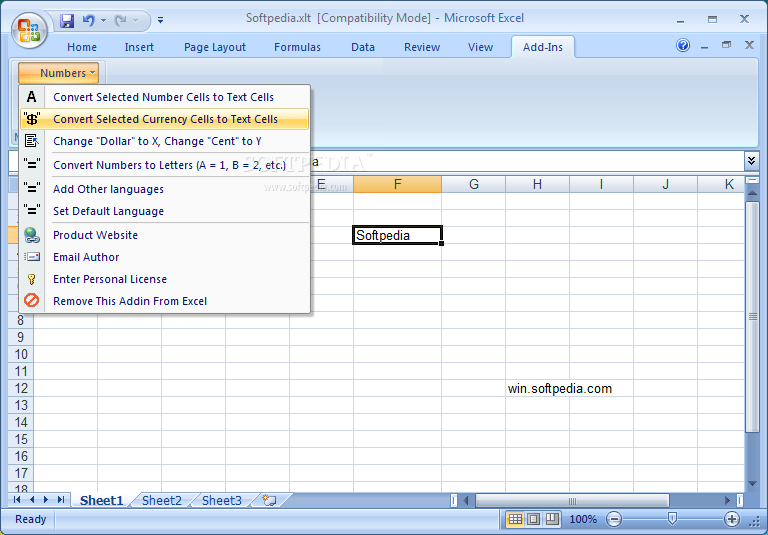The image size is (768, 535).
Task: Choose Add Other languages
Action: [165, 189]
